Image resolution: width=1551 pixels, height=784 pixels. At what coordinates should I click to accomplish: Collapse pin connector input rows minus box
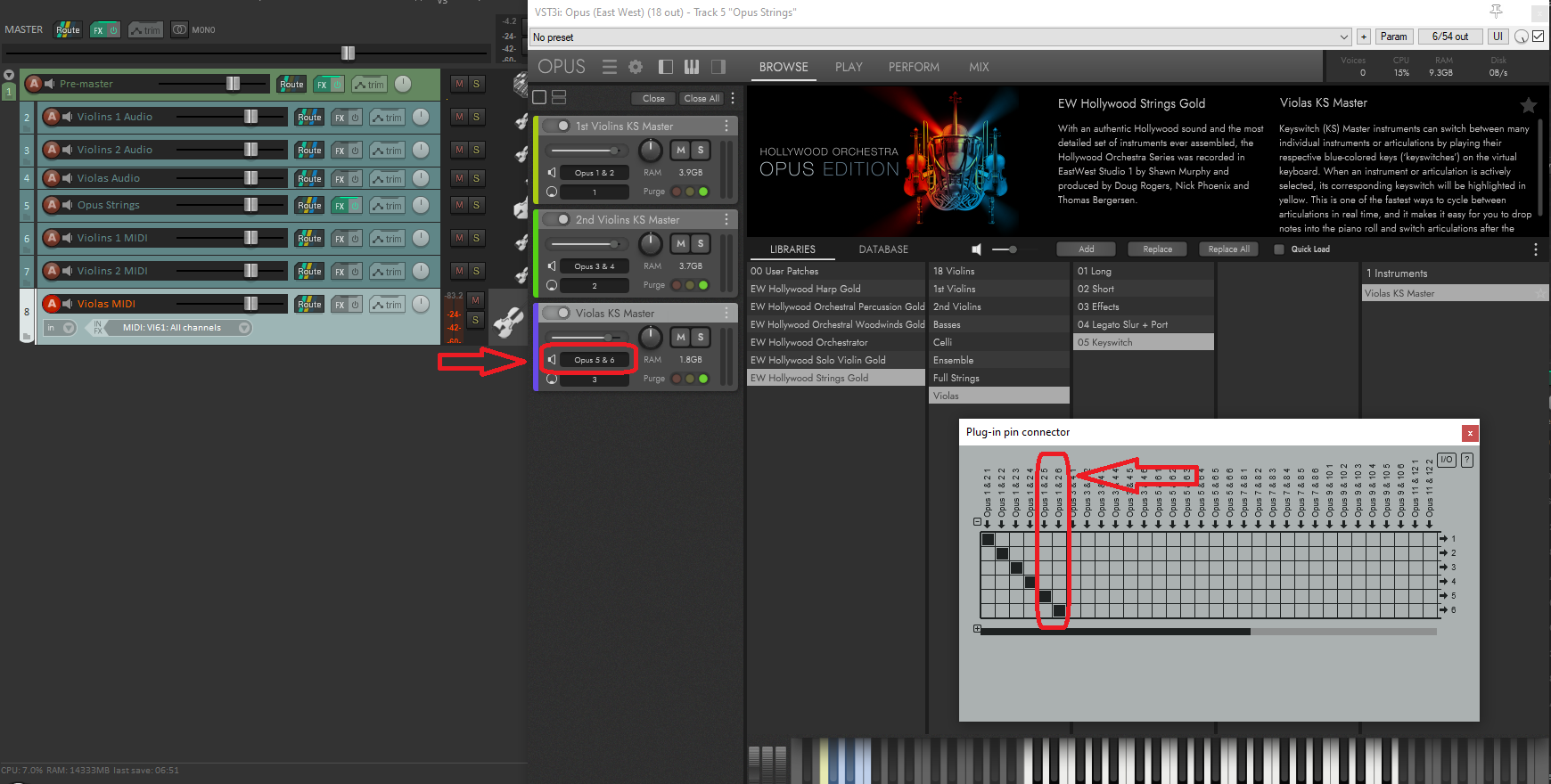click(x=977, y=522)
